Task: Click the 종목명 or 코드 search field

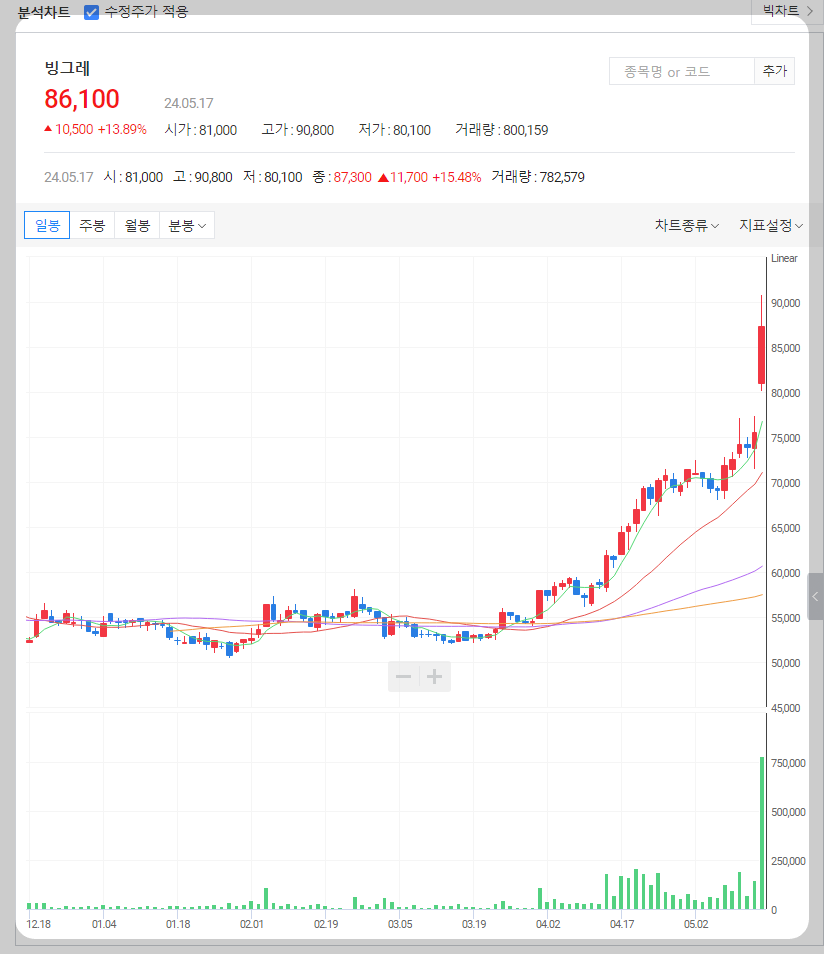Action: coord(682,72)
